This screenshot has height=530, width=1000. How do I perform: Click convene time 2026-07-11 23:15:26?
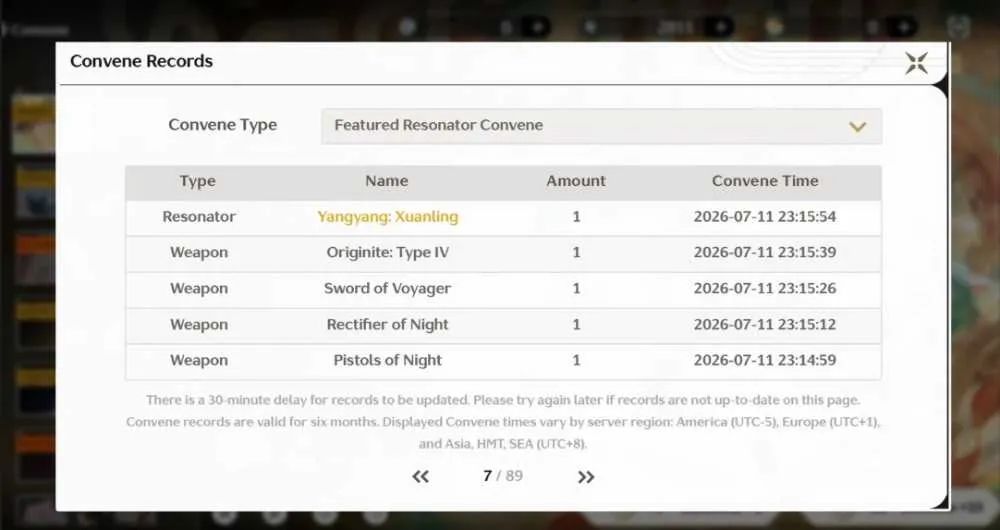765,288
